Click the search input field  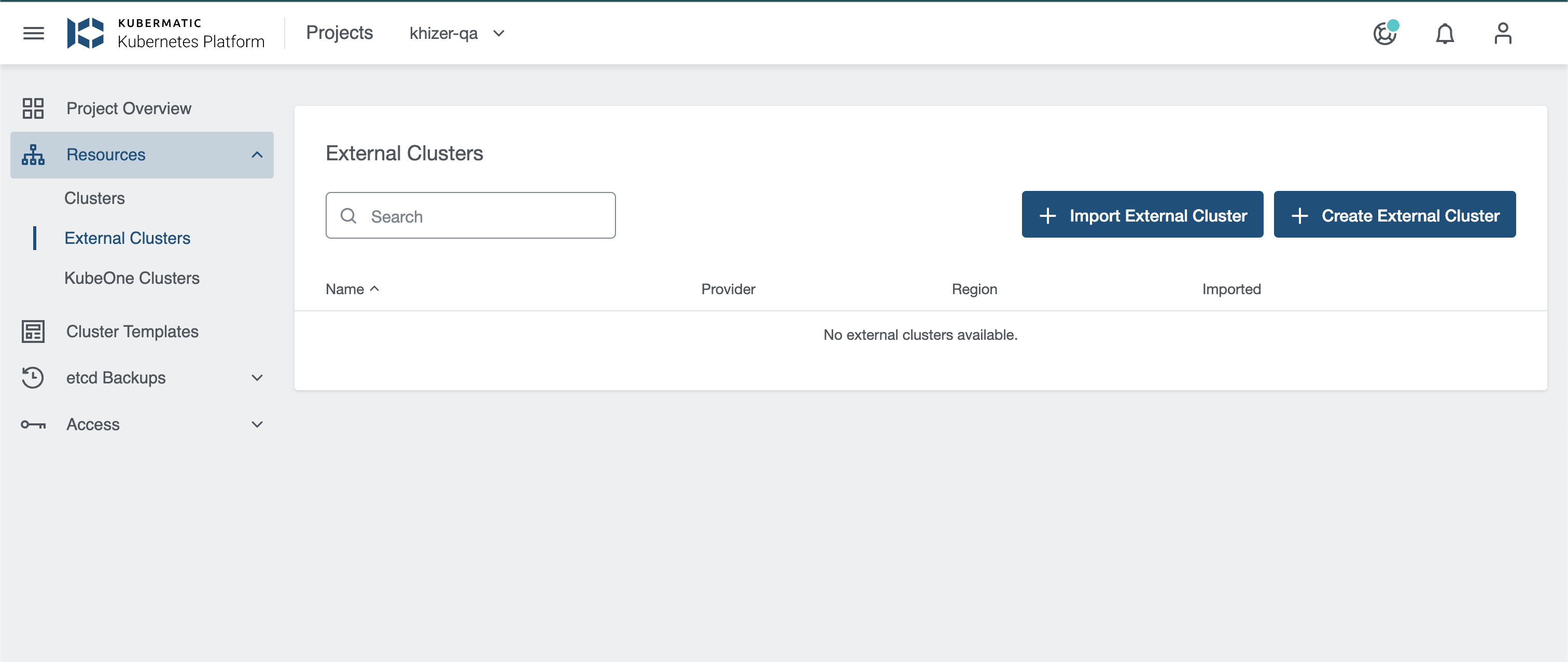click(472, 215)
